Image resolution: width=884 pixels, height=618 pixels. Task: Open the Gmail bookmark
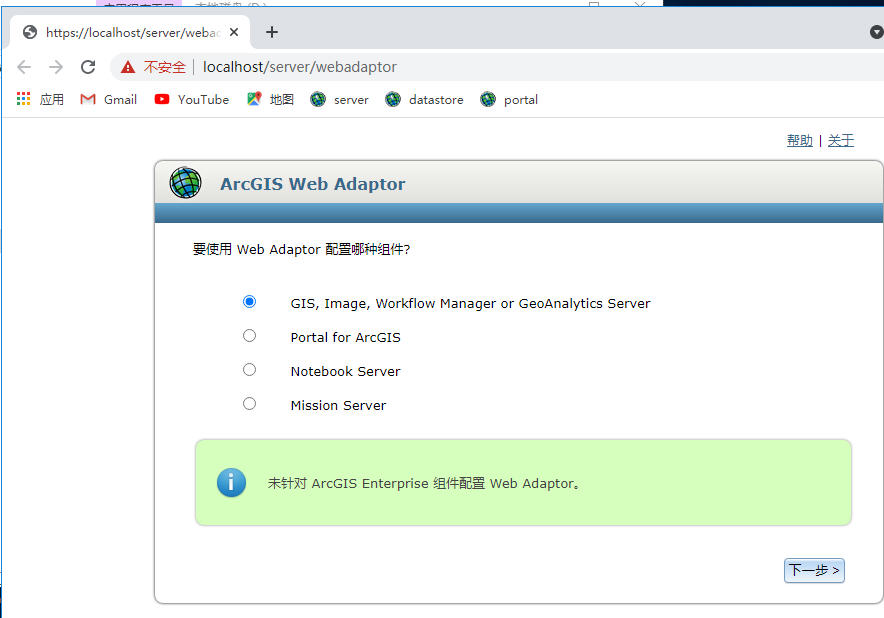click(109, 100)
